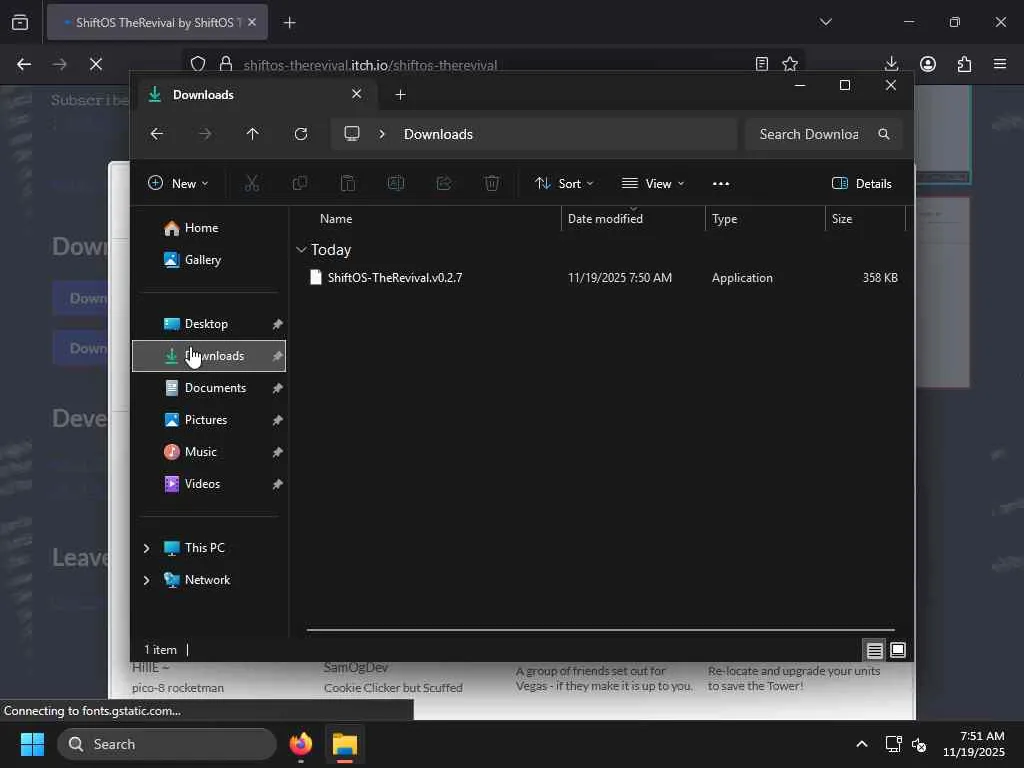Screen dimensions: 1024x768
Task: Go up one folder level in Explorer
Action: click(x=253, y=134)
